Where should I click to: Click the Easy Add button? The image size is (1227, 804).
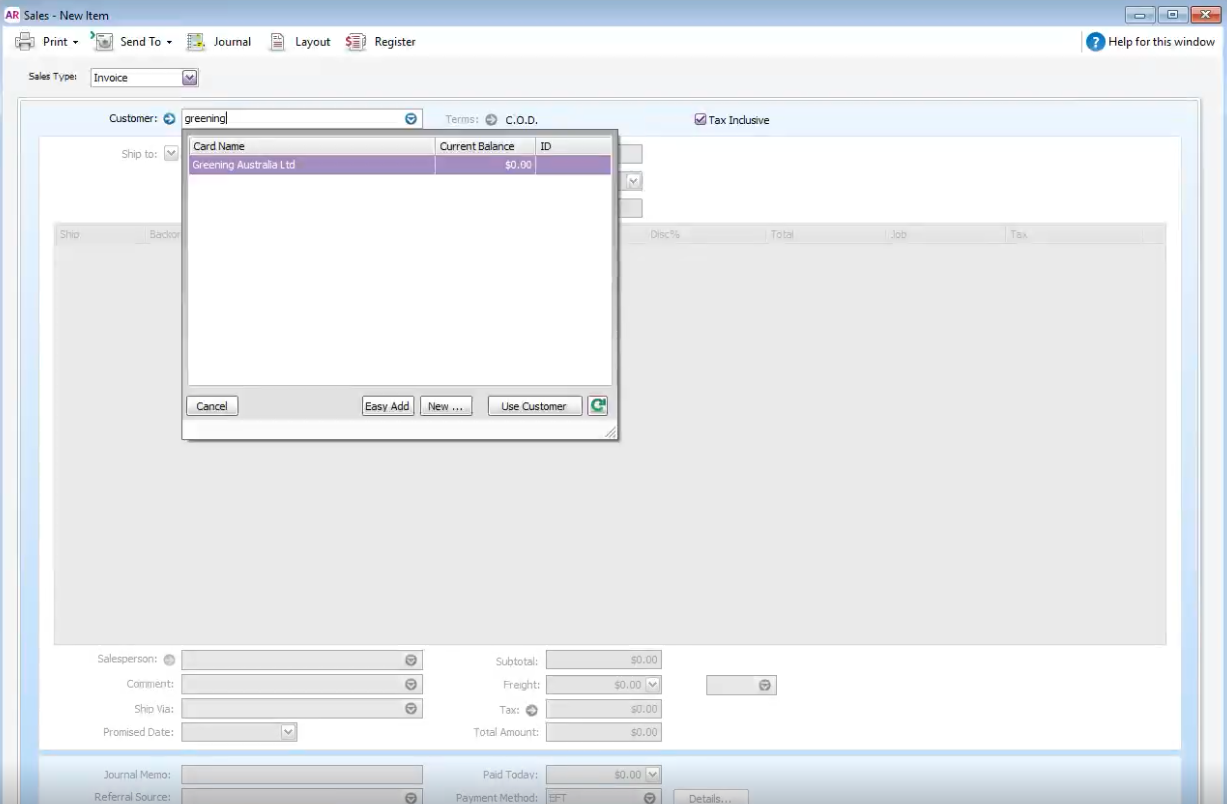point(388,406)
